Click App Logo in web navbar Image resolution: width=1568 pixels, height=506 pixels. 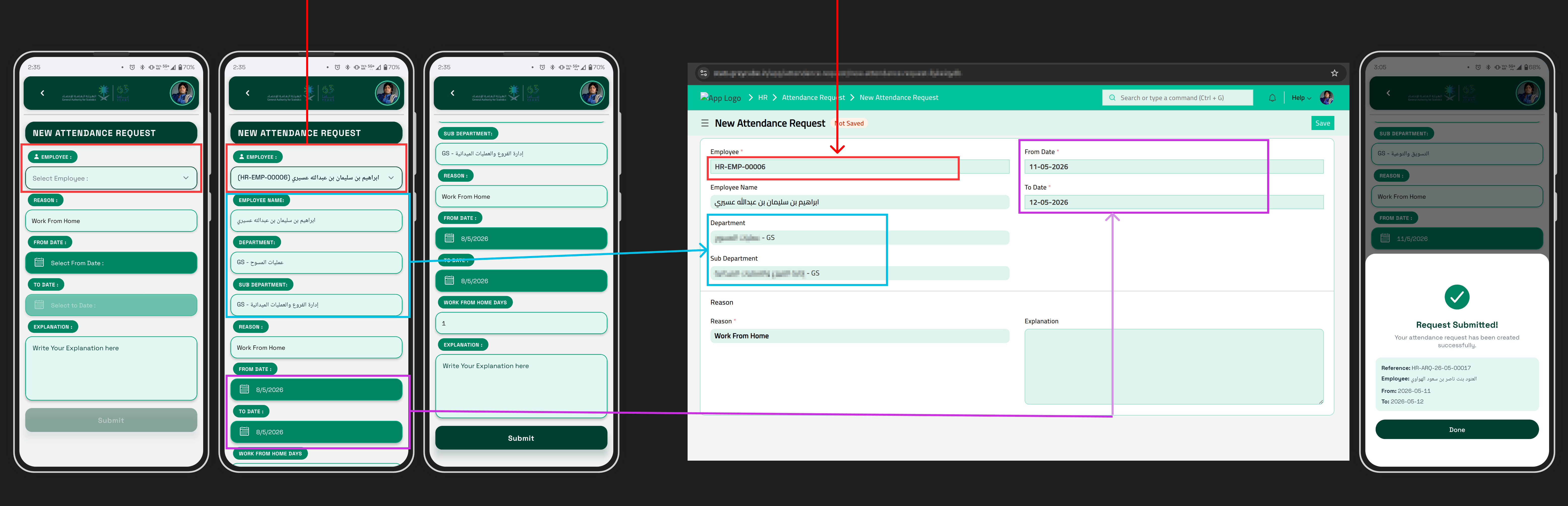tap(721, 98)
